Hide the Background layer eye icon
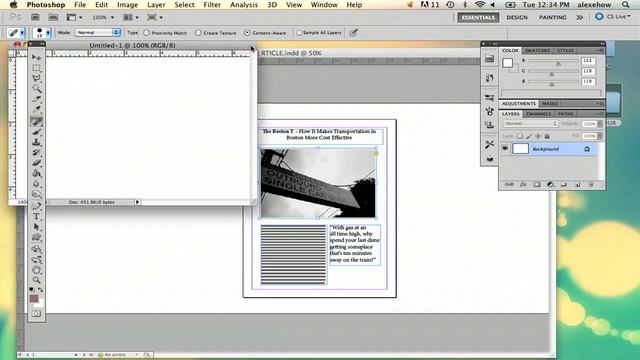The height and width of the screenshot is (360, 640). tap(505, 149)
